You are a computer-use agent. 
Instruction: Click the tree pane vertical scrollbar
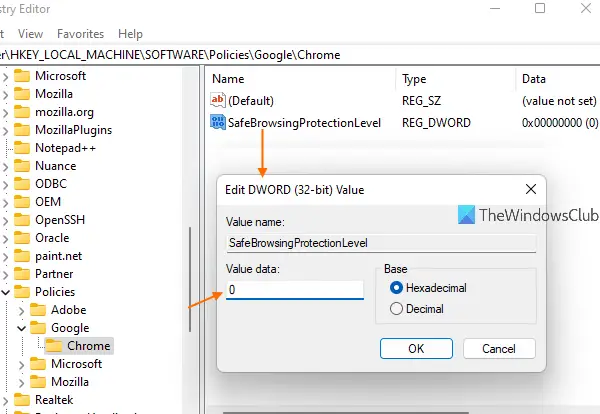tap(190, 279)
